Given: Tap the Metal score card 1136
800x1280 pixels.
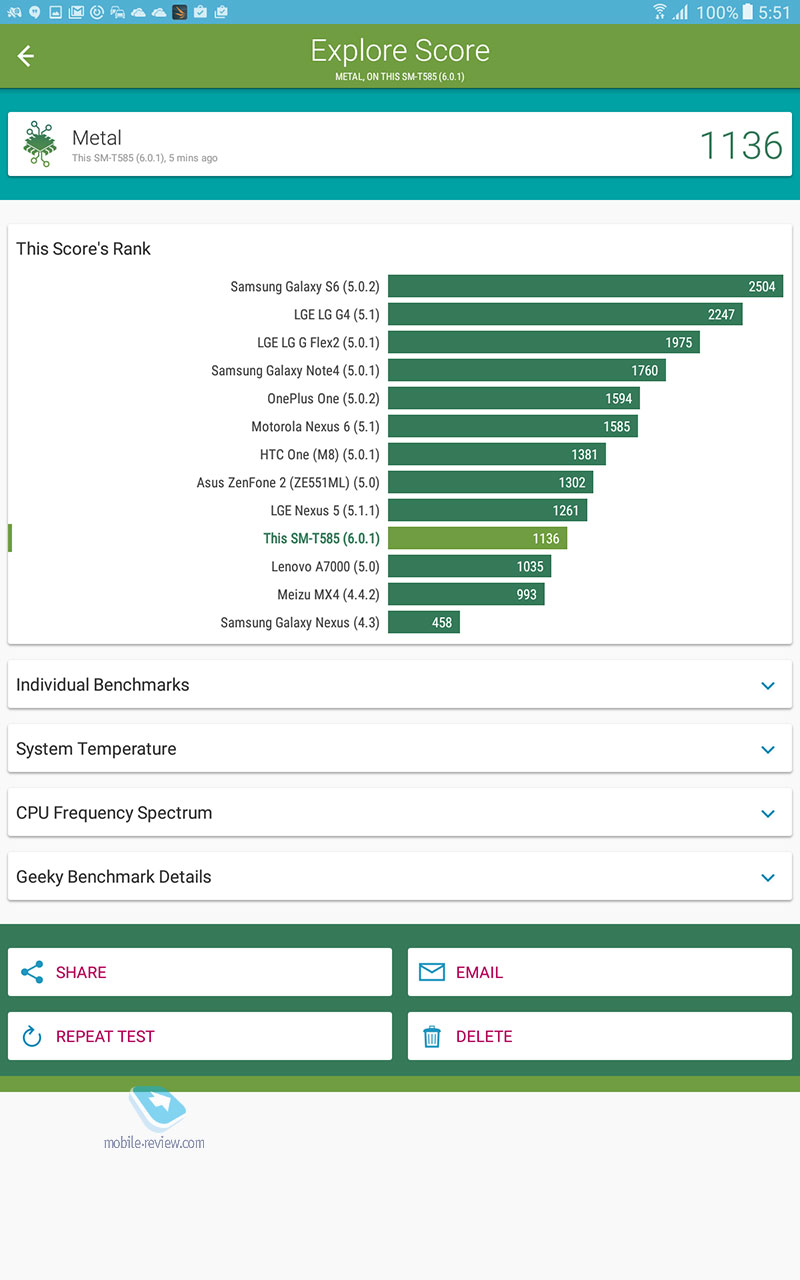Looking at the screenshot, I should [400, 145].
